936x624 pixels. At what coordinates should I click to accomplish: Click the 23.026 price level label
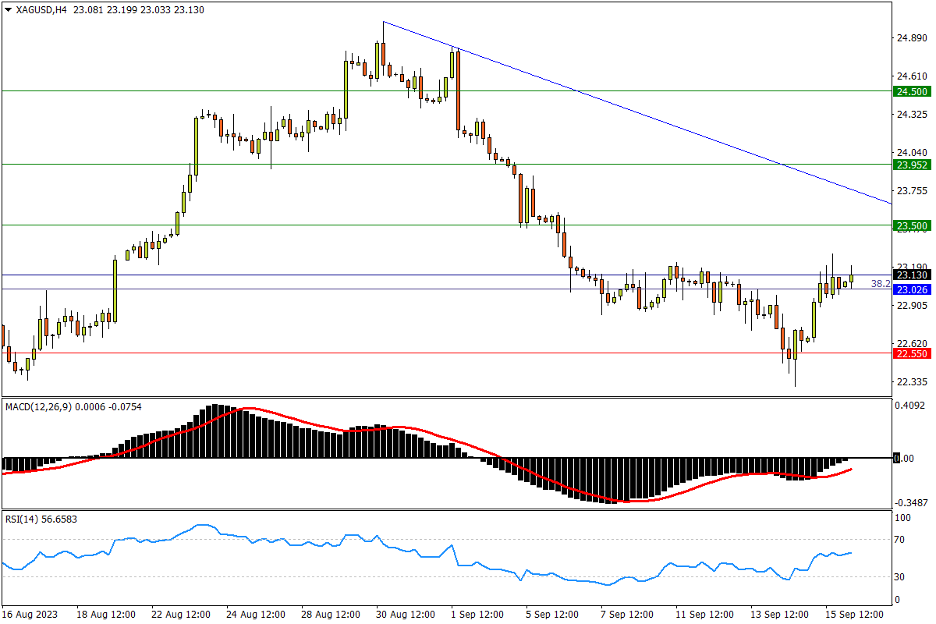click(910, 290)
